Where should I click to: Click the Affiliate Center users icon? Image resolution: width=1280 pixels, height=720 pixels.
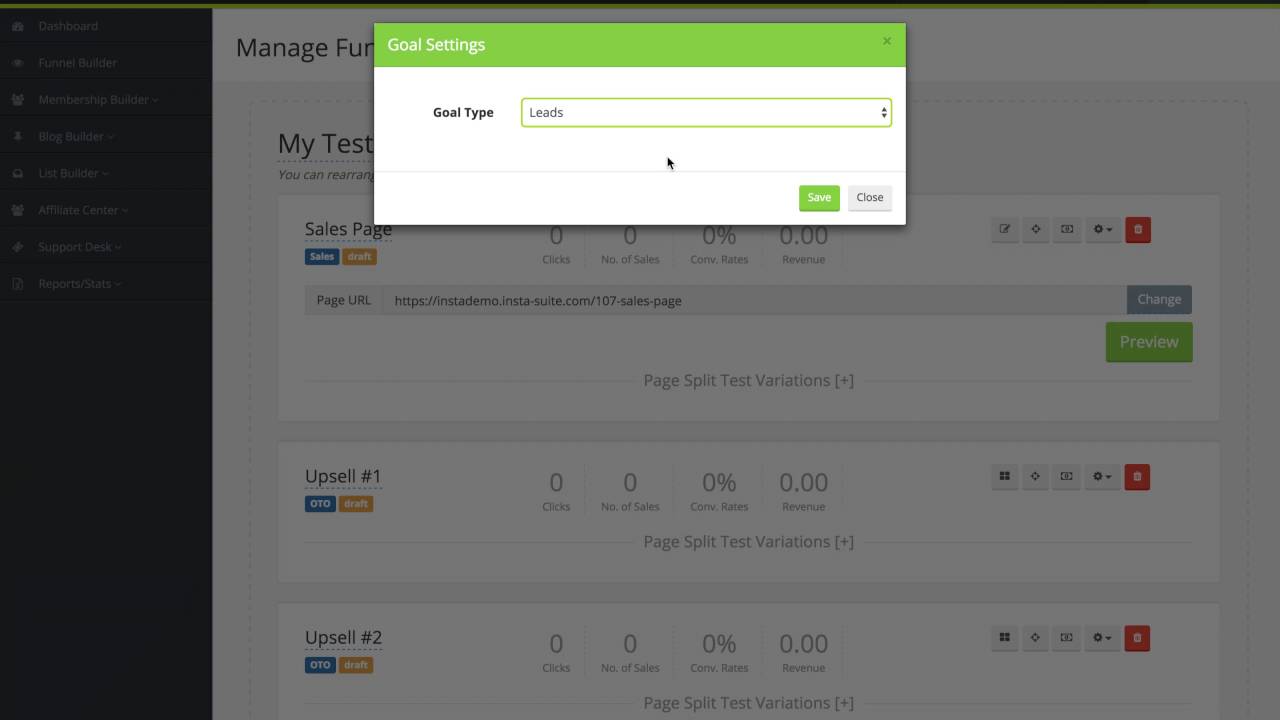18,210
